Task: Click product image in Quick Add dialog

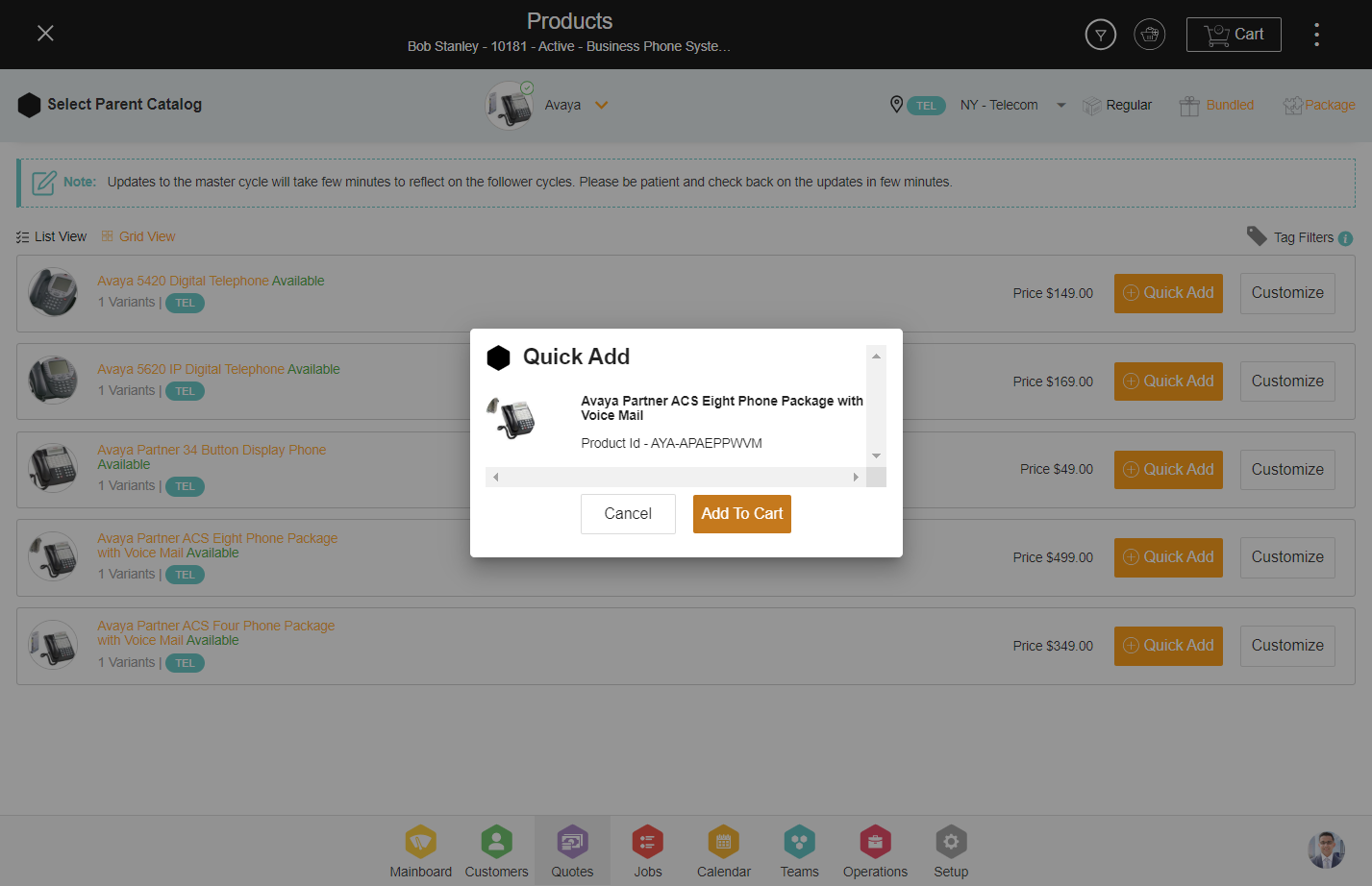Action: click(511, 419)
